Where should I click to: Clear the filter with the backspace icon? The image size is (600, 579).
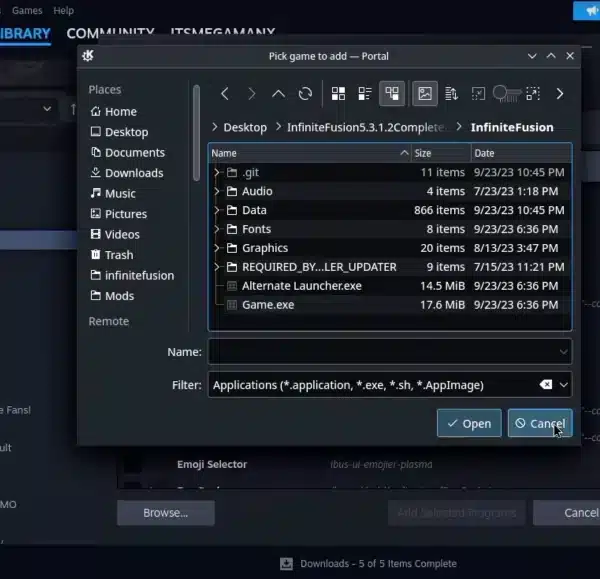(546, 384)
